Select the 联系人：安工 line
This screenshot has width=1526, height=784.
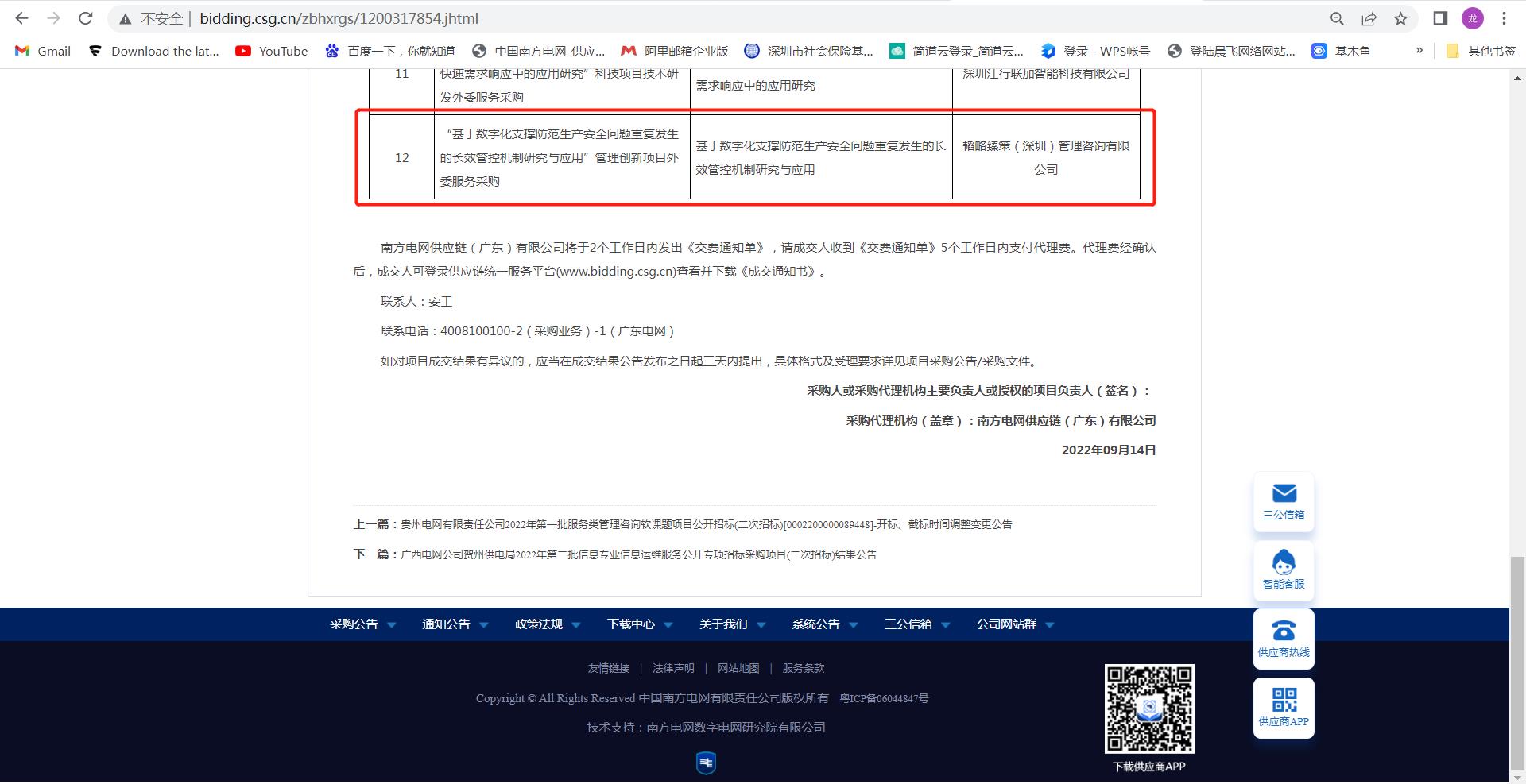[416, 302]
